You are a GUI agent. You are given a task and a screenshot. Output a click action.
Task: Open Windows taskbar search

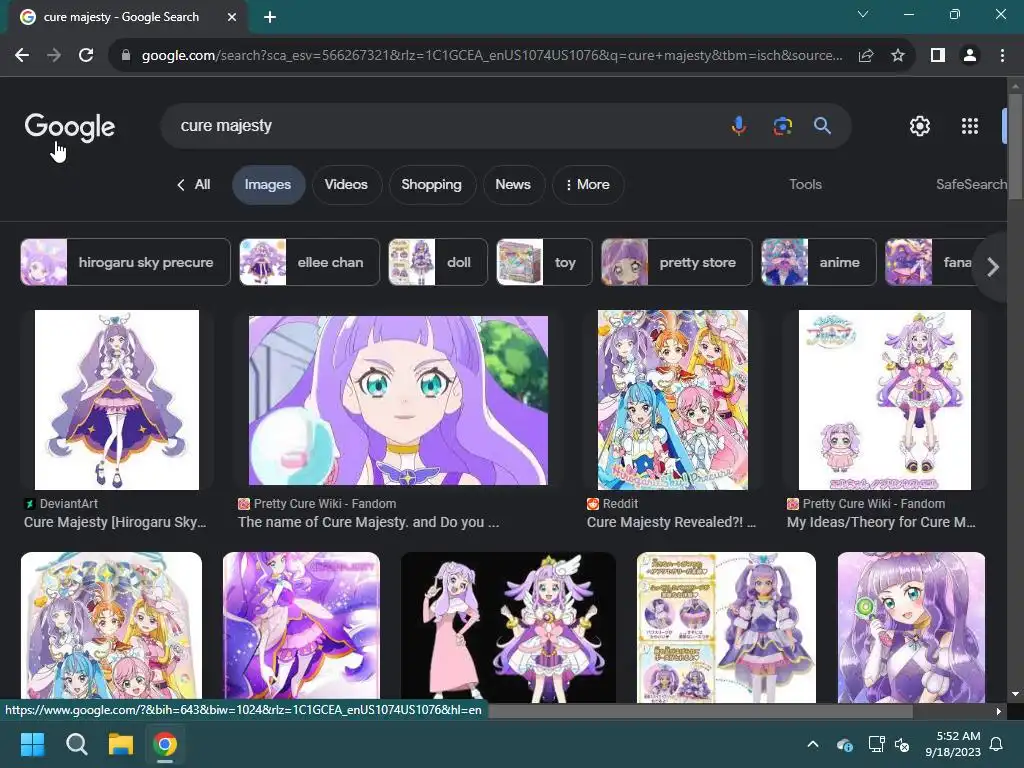click(77, 744)
